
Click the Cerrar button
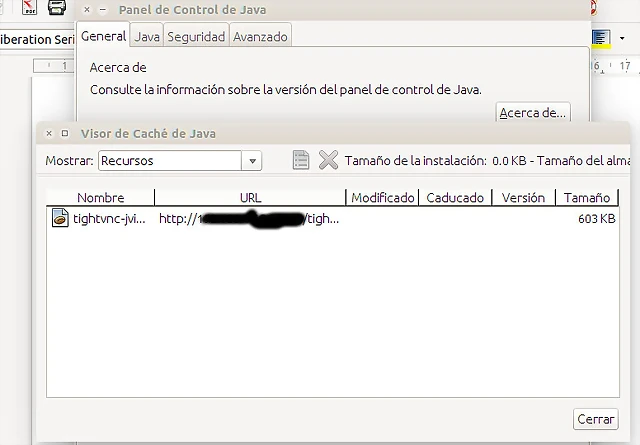click(596, 419)
